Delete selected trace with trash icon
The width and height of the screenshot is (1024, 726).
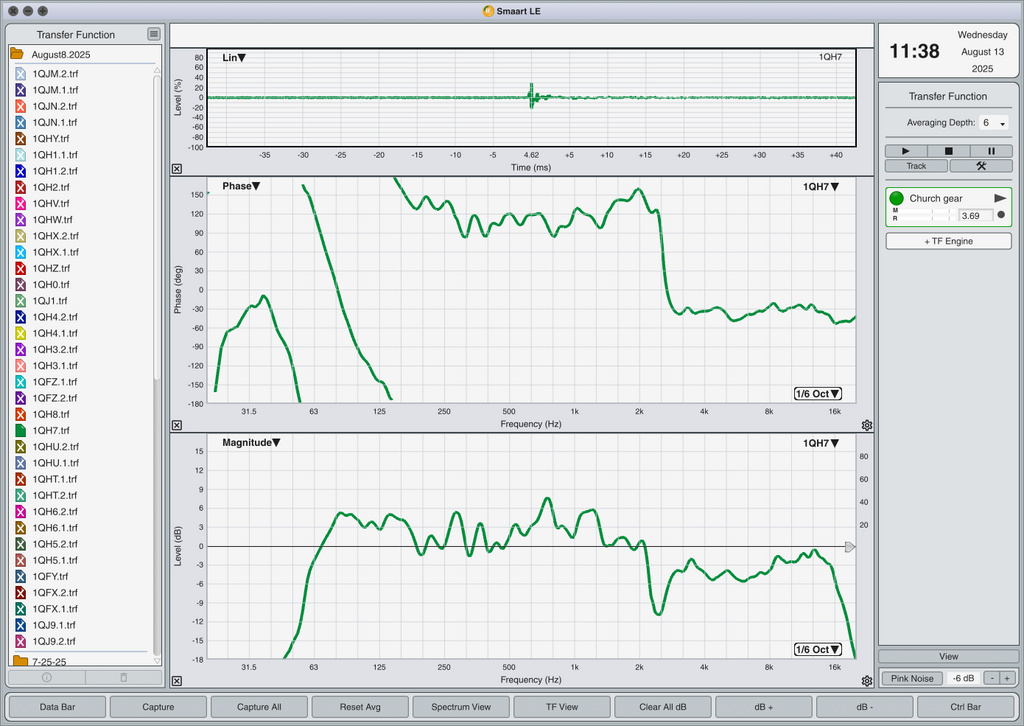click(x=123, y=677)
